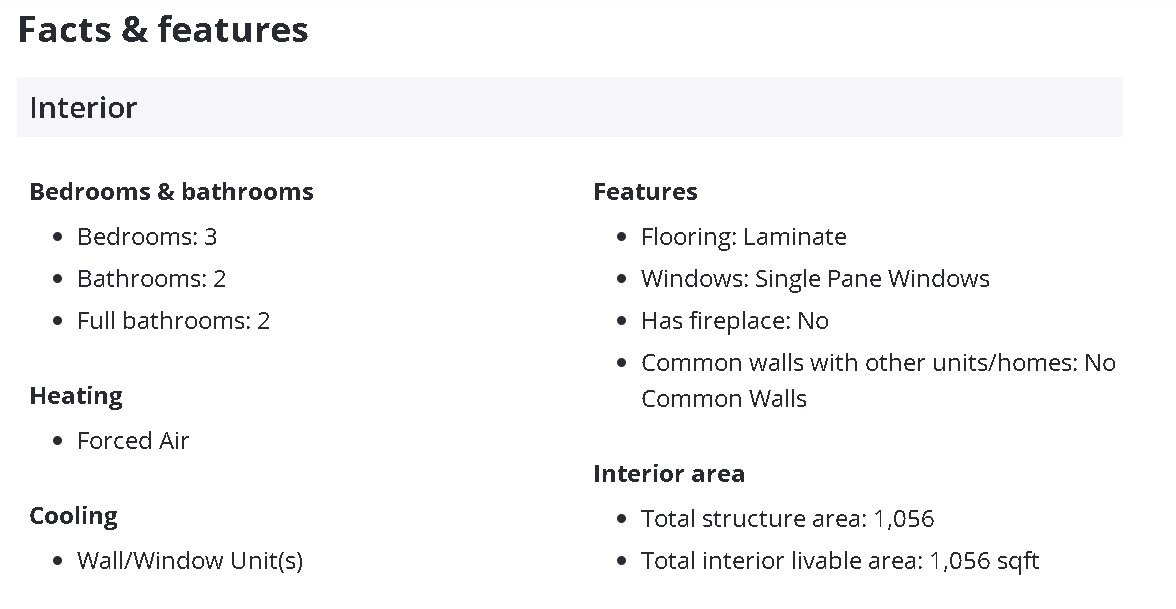Click the Heating subheading
The height and width of the screenshot is (609, 1176).
click(76, 396)
